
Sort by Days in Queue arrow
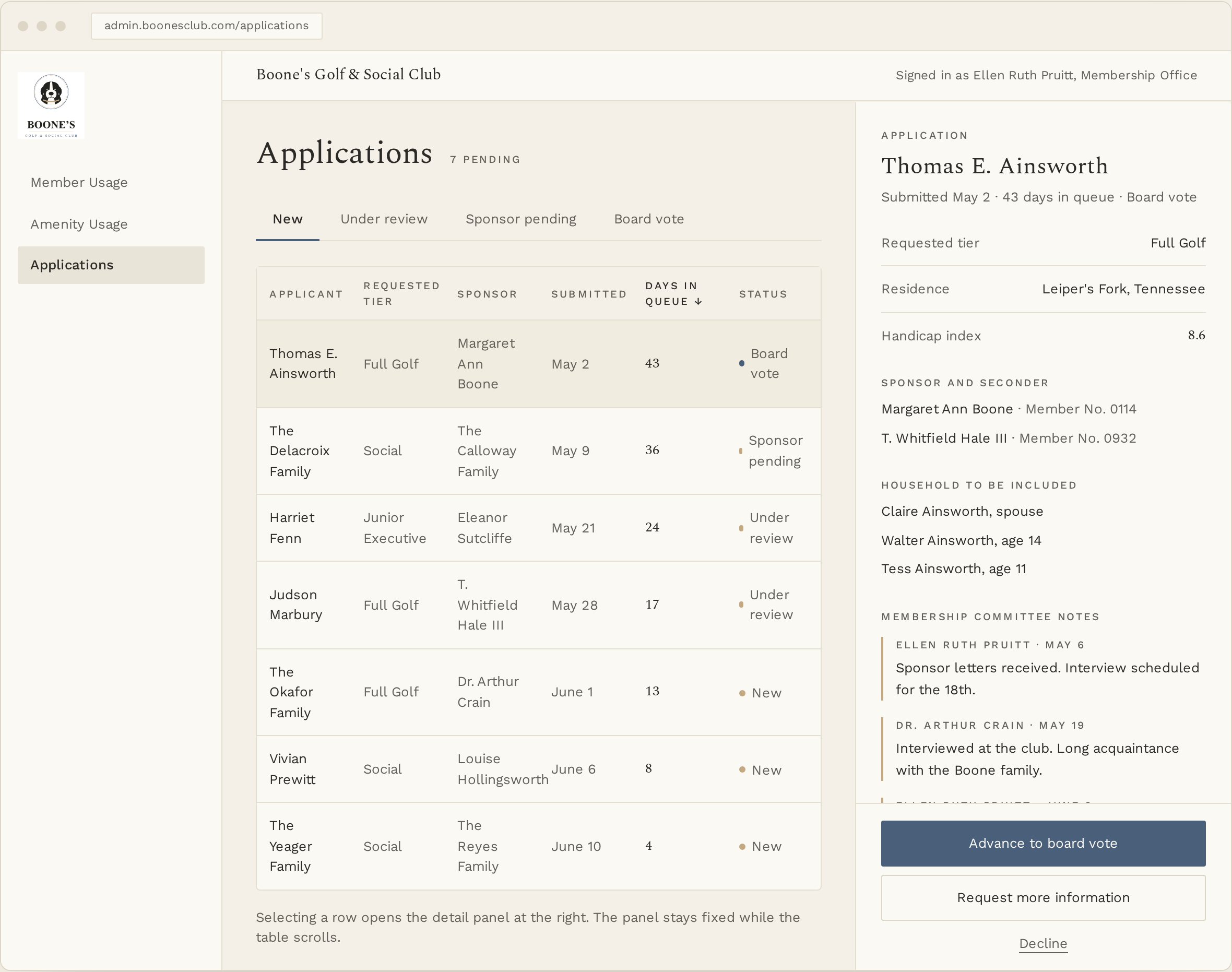tap(698, 302)
